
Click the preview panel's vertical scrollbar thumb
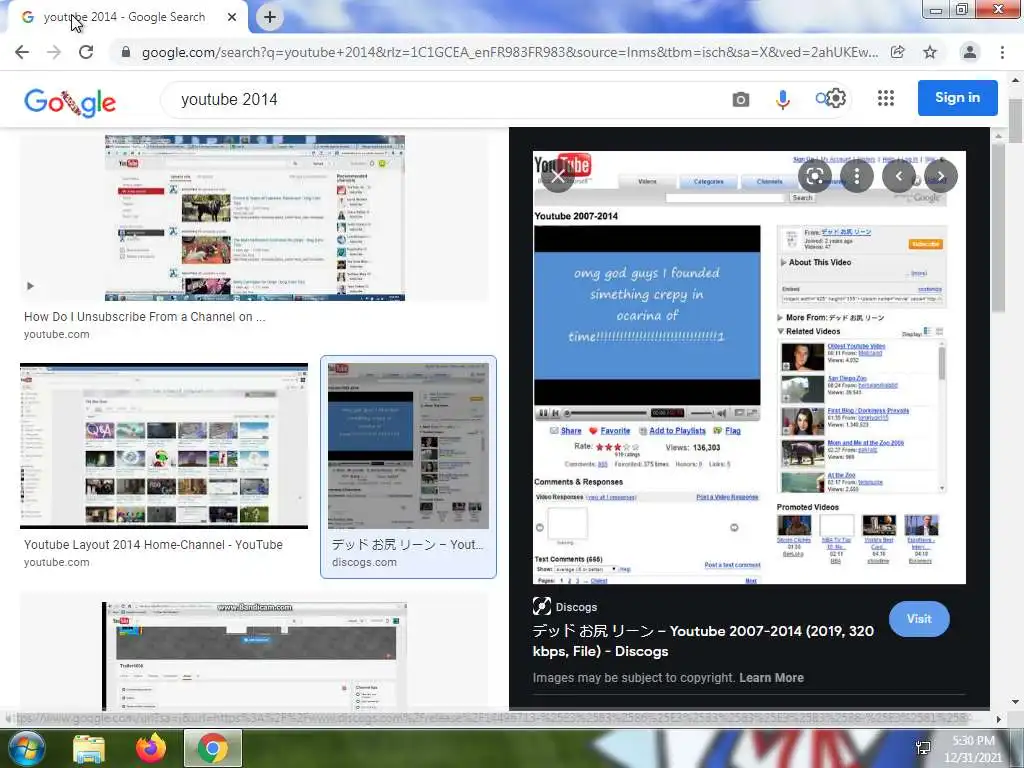click(998, 229)
